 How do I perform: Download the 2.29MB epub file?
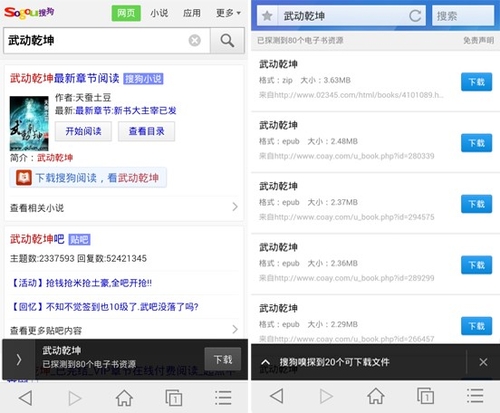tap(476, 326)
